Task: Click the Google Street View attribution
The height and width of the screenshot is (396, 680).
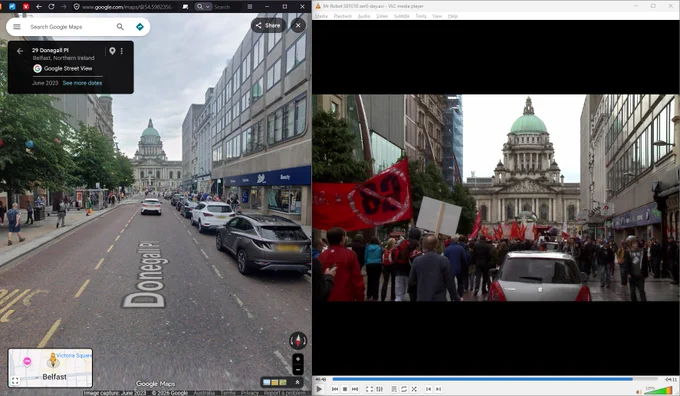Action: [62, 69]
